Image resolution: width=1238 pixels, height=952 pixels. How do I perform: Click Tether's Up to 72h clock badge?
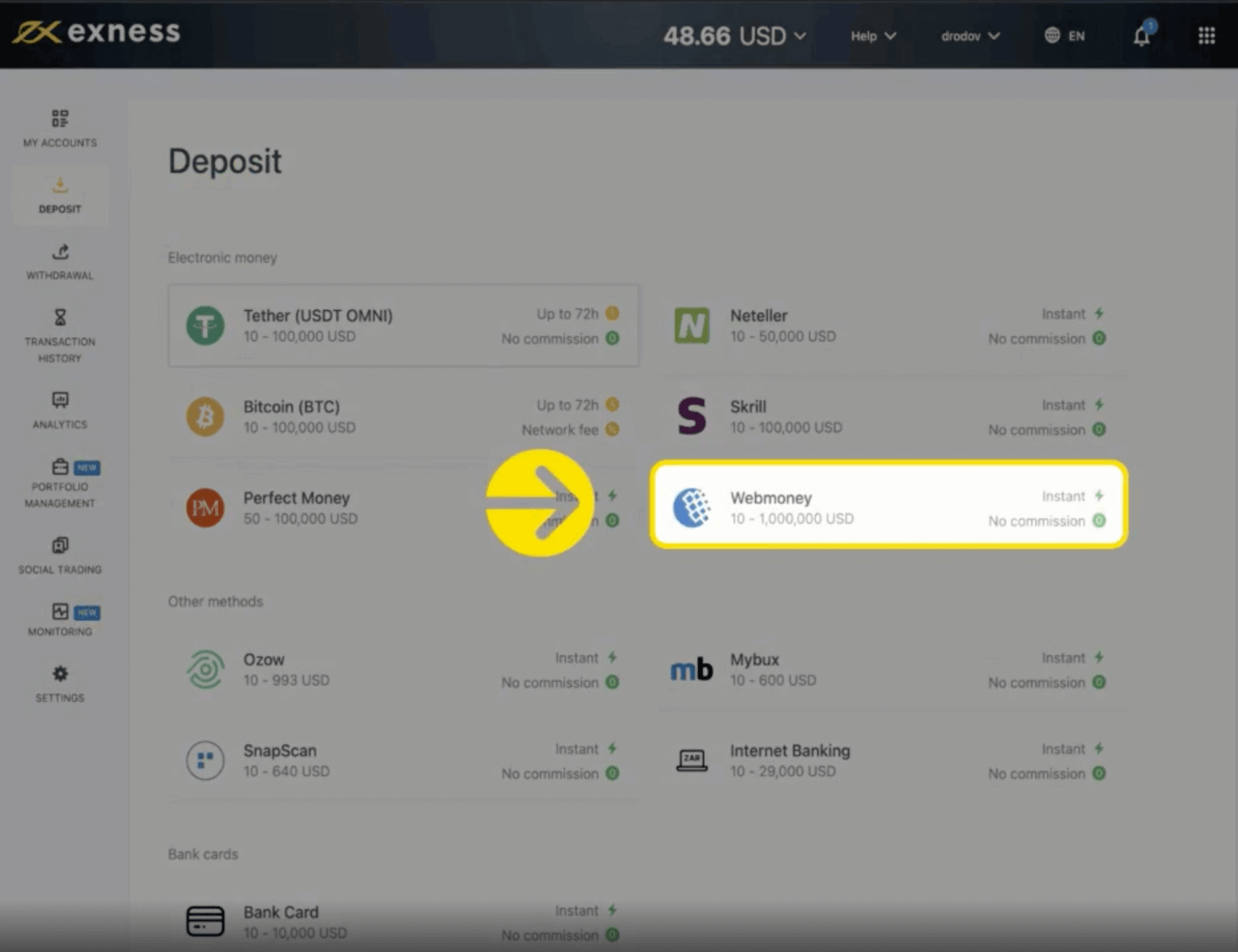(613, 313)
